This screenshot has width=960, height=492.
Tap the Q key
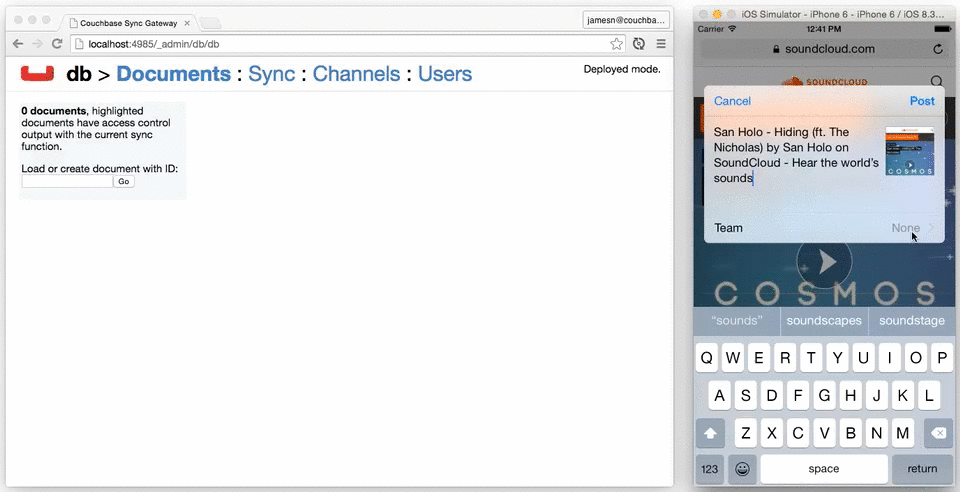coord(707,358)
